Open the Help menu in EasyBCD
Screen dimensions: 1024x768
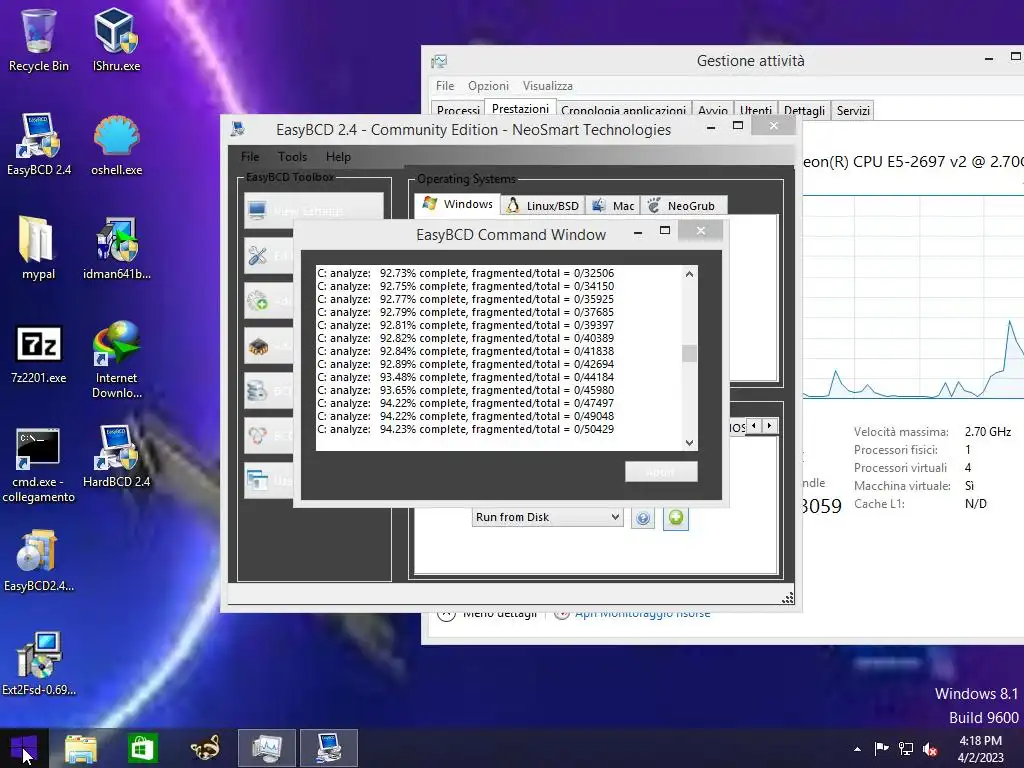(338, 157)
